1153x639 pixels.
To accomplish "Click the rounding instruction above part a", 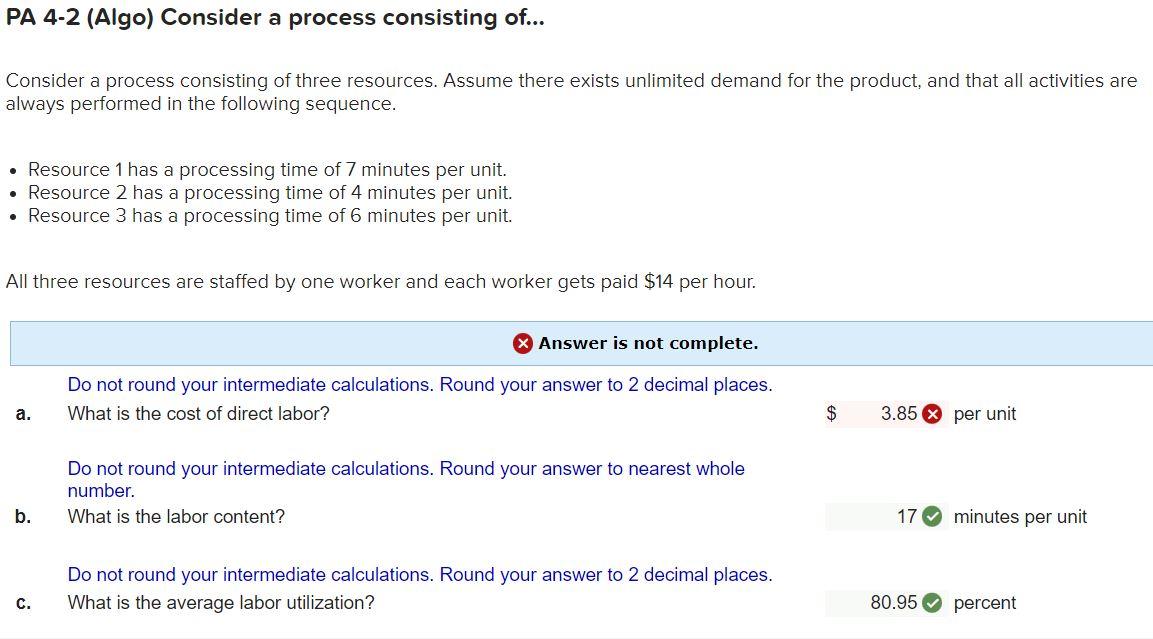I will click(x=419, y=384).
